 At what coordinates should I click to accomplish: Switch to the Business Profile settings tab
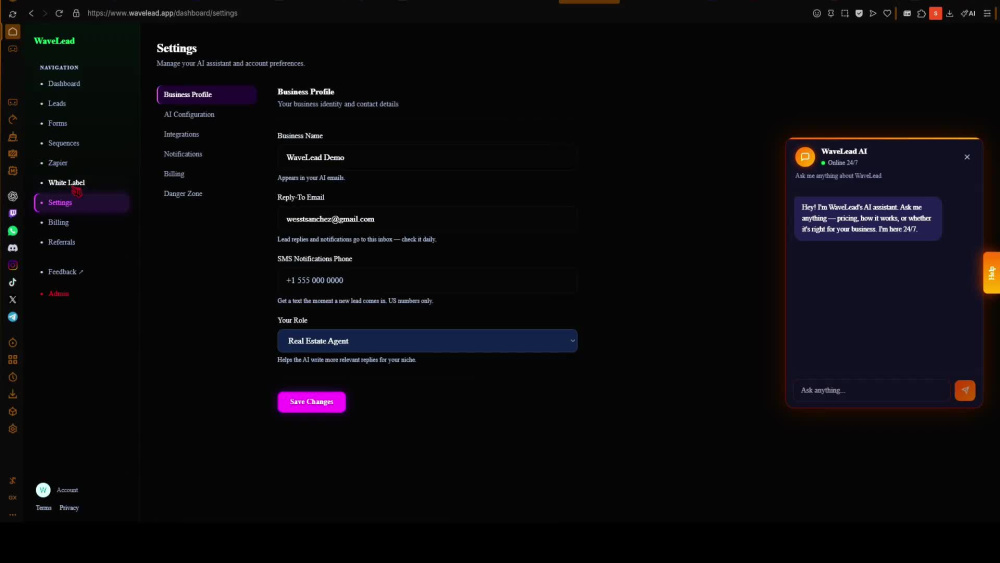coord(206,94)
